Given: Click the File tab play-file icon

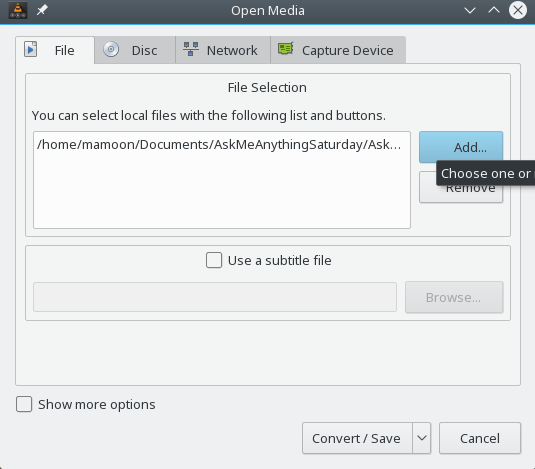Looking at the screenshot, I should [x=31, y=49].
